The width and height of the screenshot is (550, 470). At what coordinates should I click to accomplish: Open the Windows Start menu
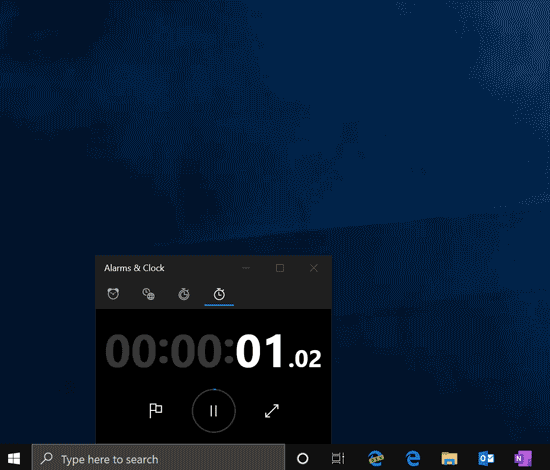[x=14, y=458]
